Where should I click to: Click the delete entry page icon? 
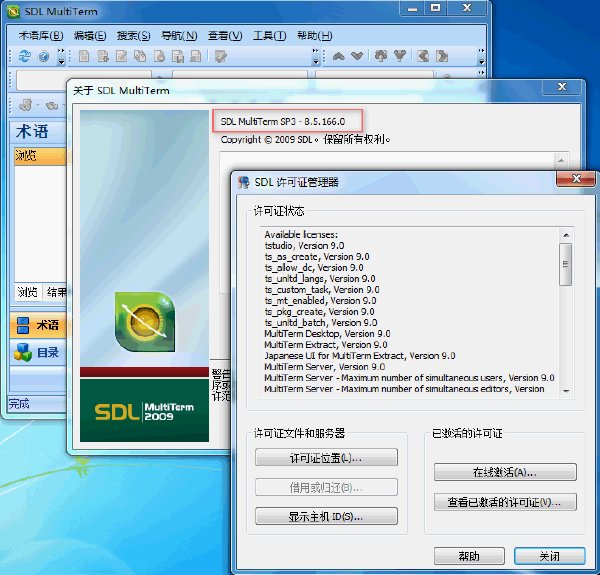click(159, 56)
